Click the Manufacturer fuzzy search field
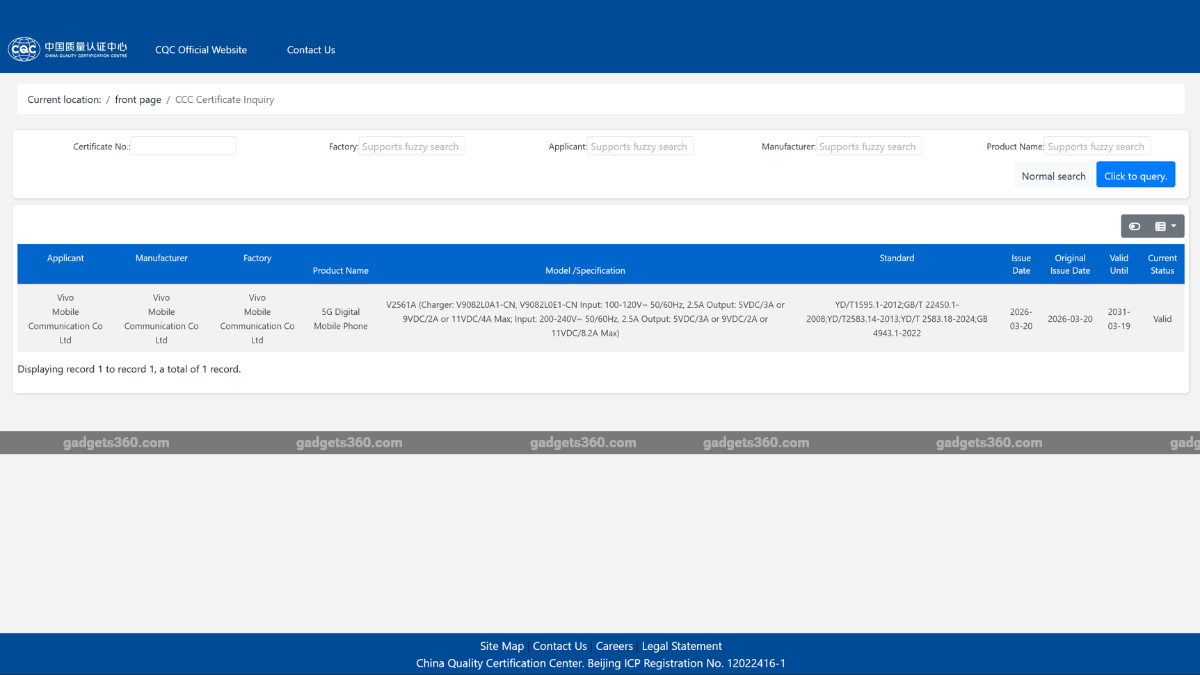Image resolution: width=1200 pixels, height=675 pixels. [869, 146]
